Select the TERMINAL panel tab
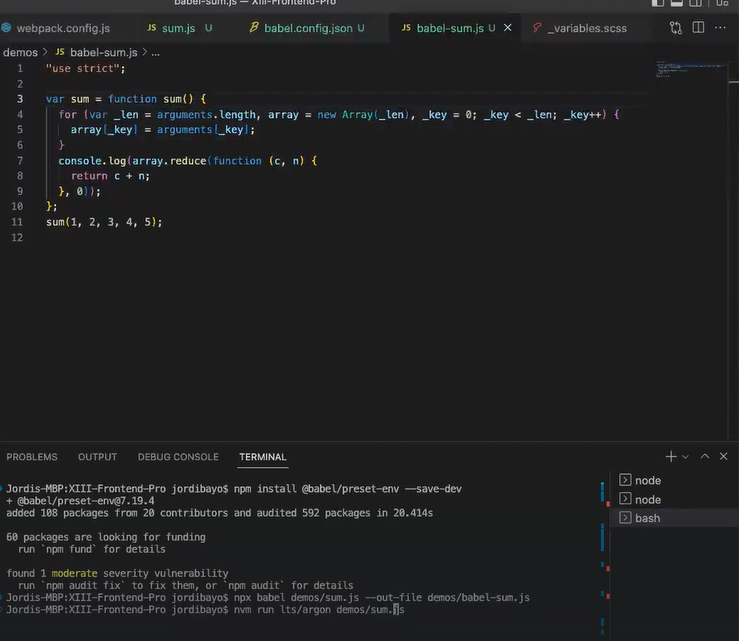This screenshot has width=739, height=641. pos(263,457)
